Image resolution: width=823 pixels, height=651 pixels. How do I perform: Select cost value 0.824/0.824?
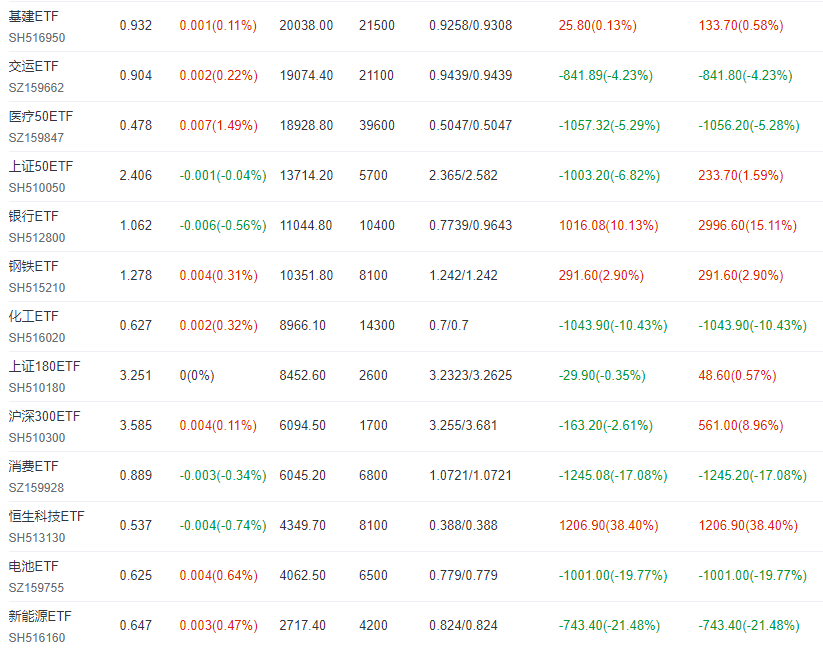tap(463, 625)
